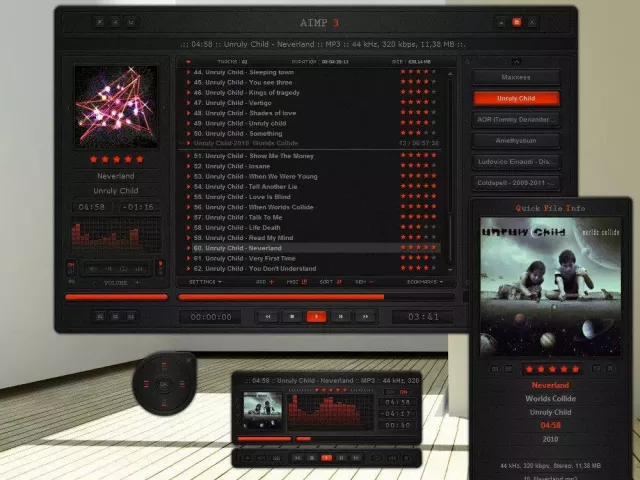Toggle the orange button in title bar

click(517, 21)
